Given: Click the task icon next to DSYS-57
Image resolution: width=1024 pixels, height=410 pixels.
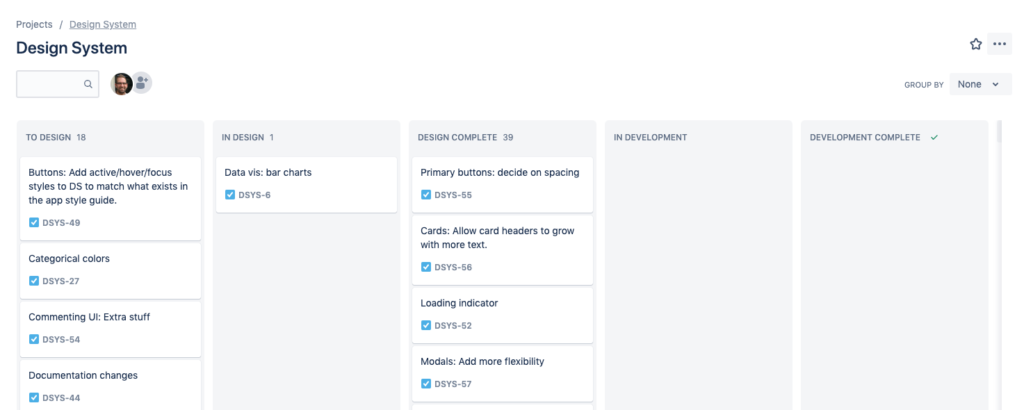Looking at the screenshot, I should tap(426, 384).
